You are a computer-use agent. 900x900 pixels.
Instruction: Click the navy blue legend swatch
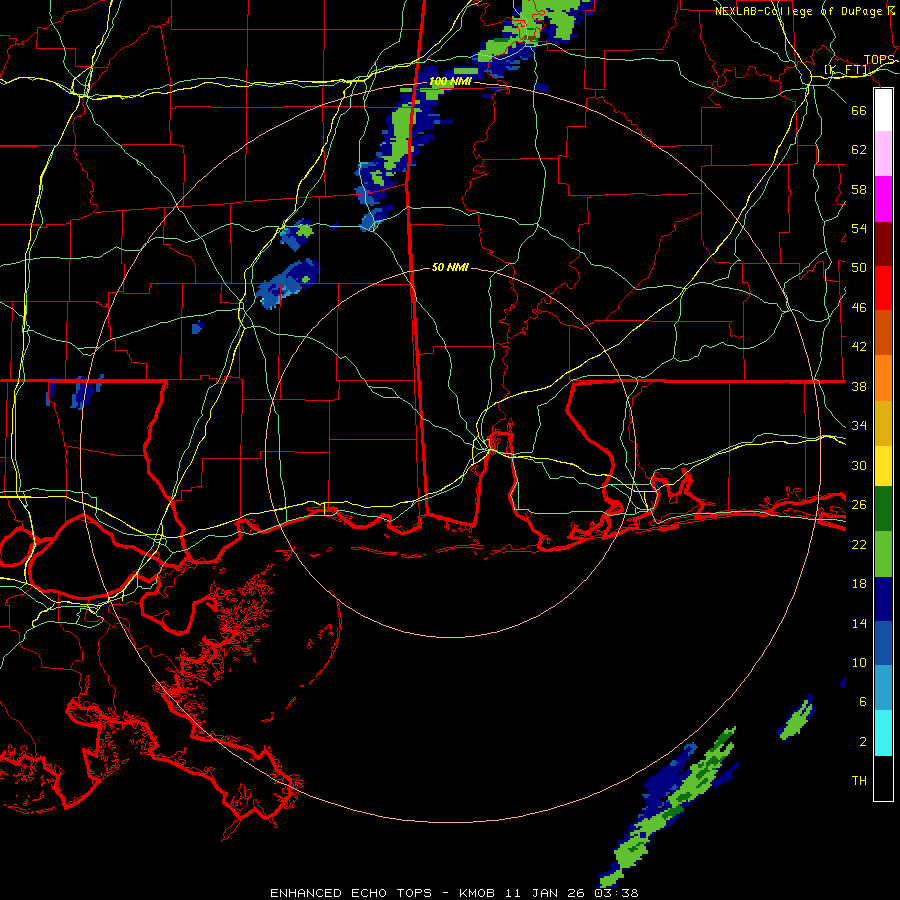(883, 599)
